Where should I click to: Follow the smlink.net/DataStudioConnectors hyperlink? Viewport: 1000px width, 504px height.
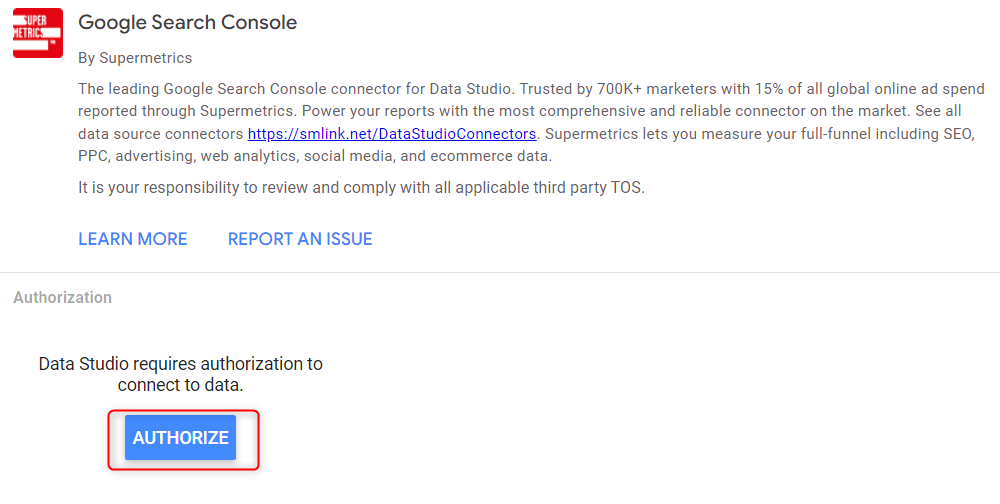coord(392,134)
